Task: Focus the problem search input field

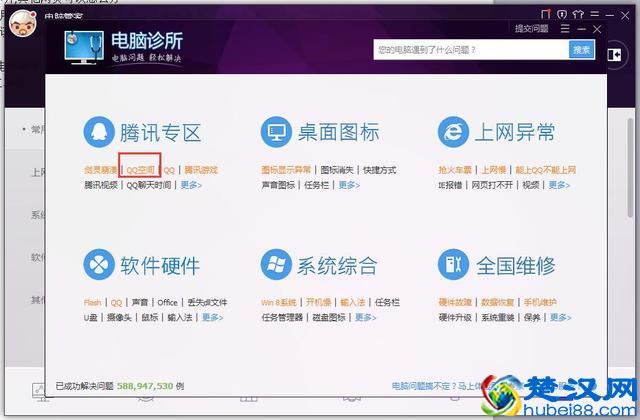Action: [471, 50]
